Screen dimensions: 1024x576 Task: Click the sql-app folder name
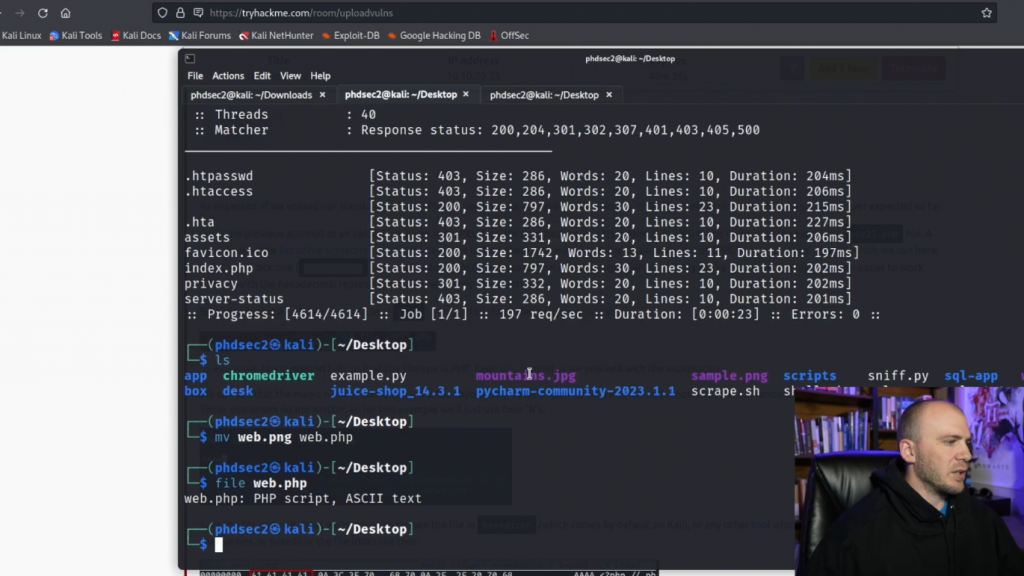[x=971, y=376]
